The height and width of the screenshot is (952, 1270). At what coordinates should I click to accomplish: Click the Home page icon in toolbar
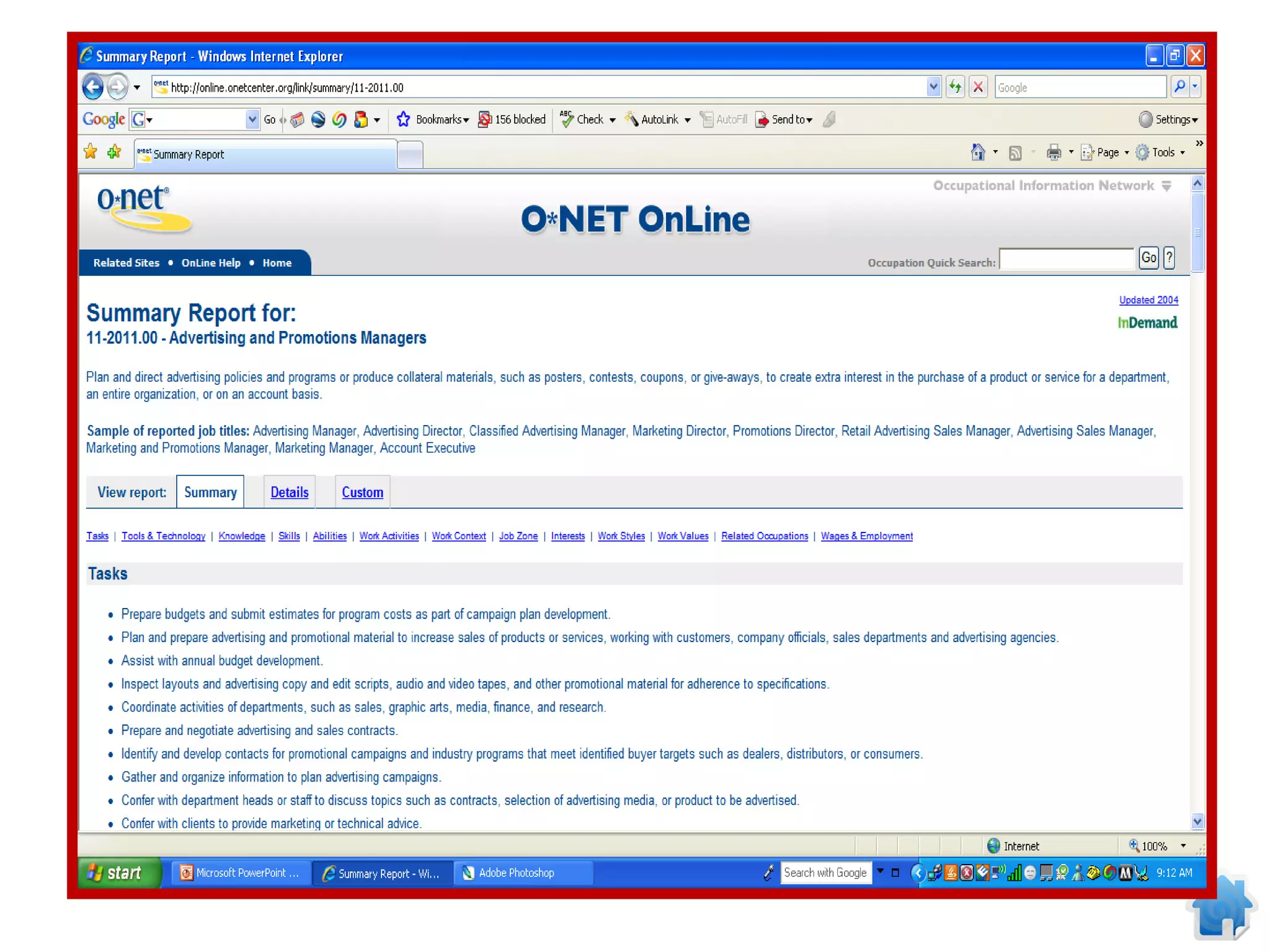(x=978, y=152)
